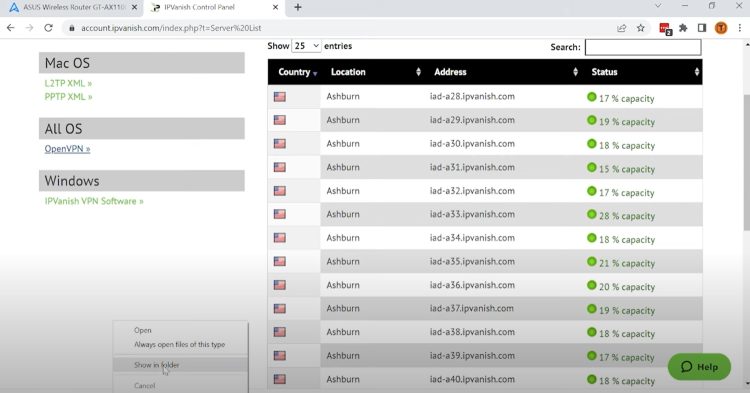This screenshot has height=393, width=750.
Task: Open the Extensions puzzle icon
Action: coord(683,28)
